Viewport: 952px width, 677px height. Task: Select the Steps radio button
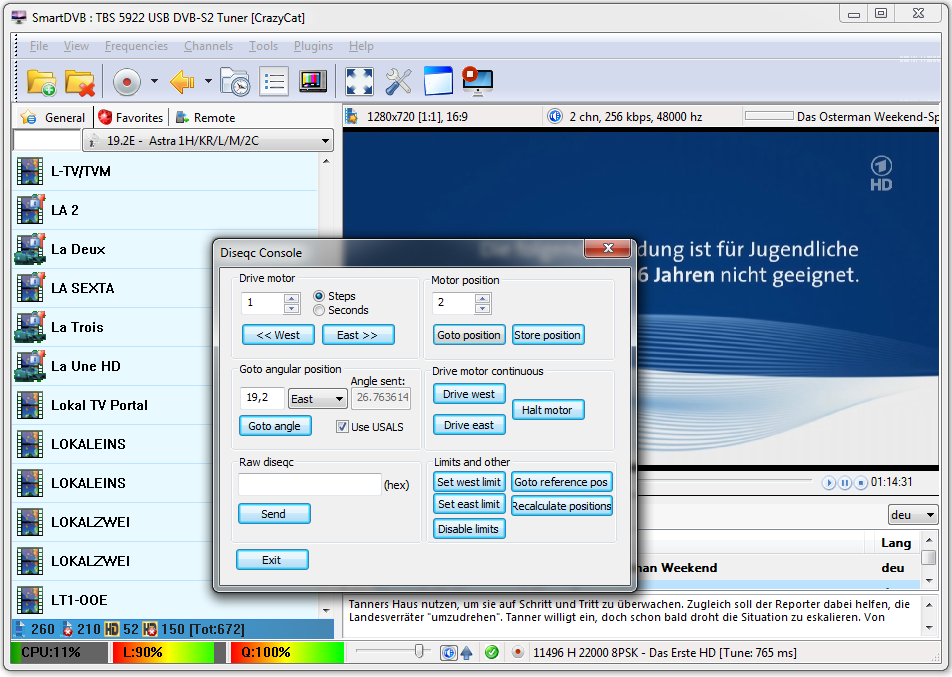tap(319, 296)
